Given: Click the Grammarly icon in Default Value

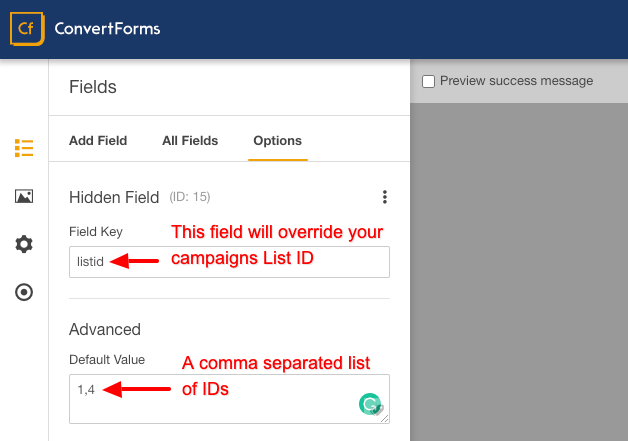Looking at the screenshot, I should (x=370, y=404).
